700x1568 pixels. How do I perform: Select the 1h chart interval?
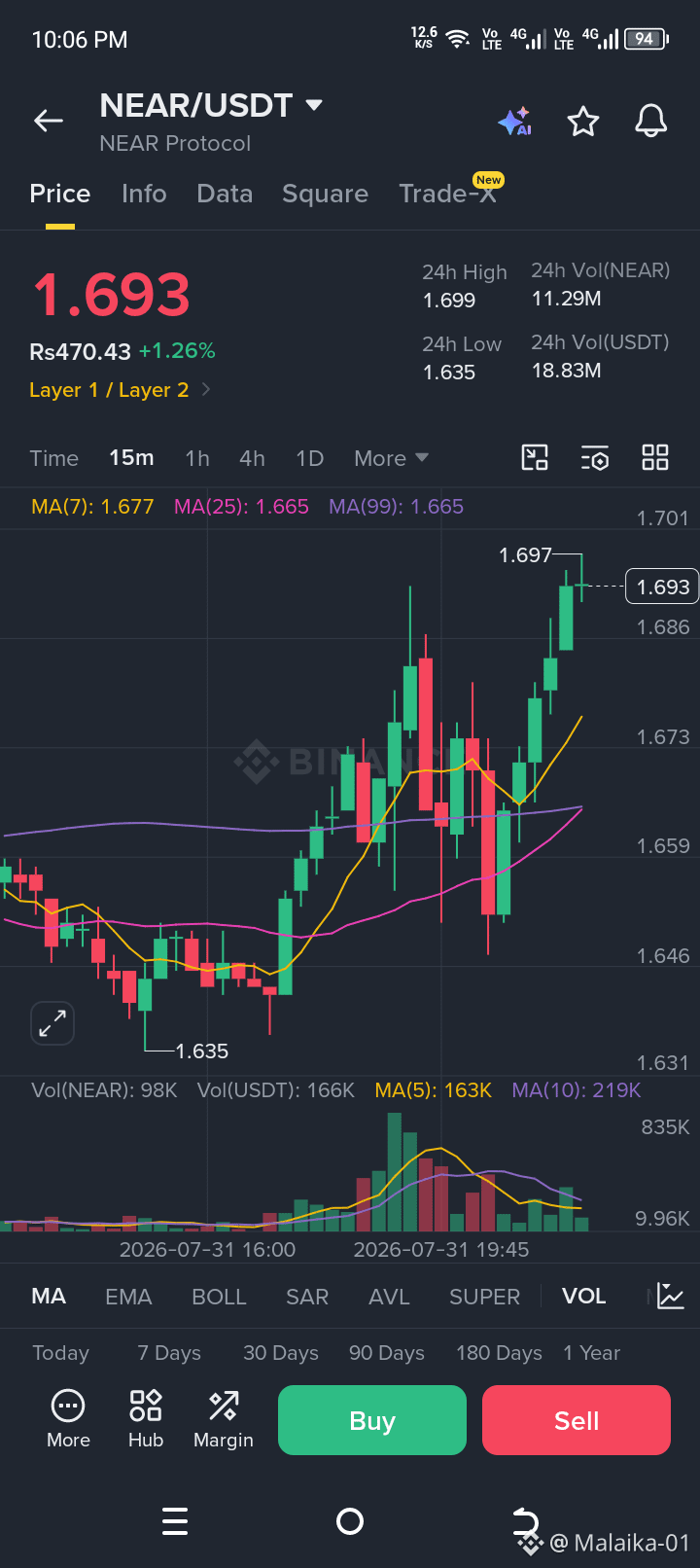click(197, 458)
